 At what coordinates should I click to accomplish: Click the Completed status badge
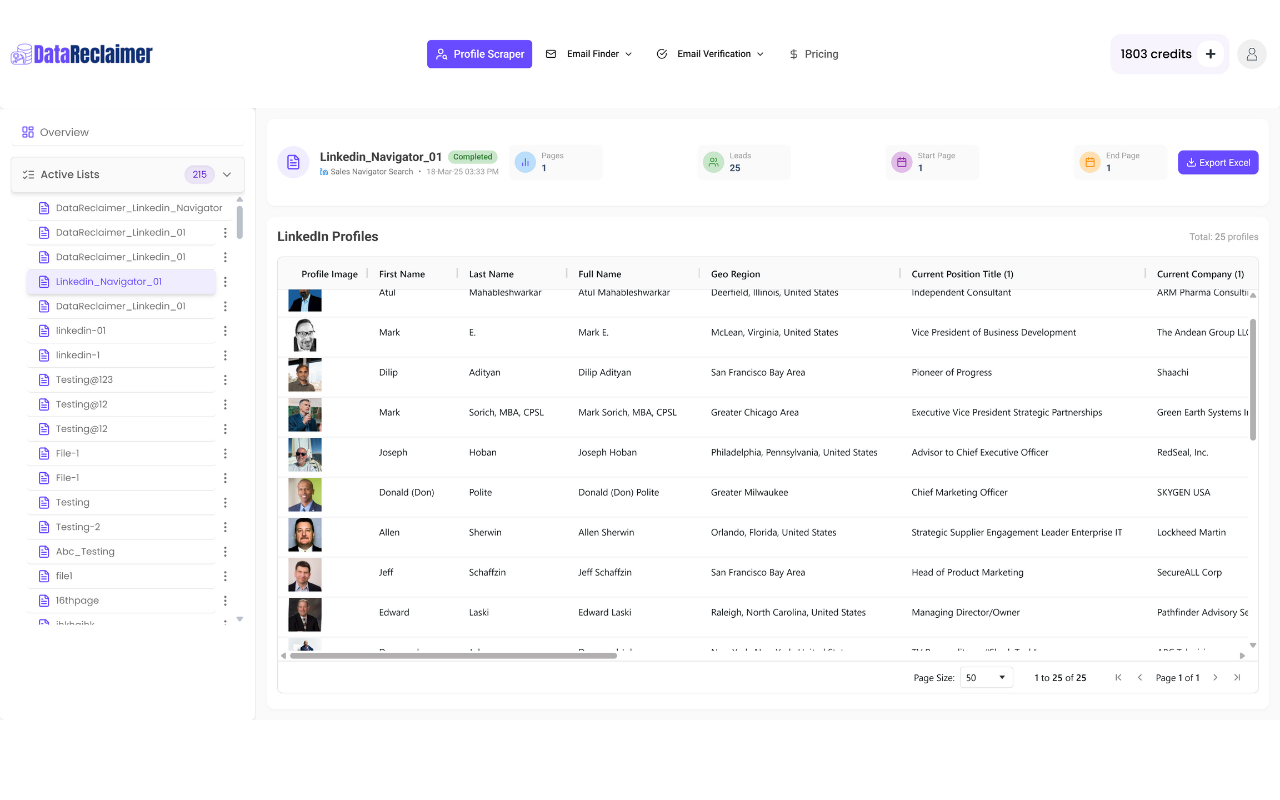(x=472, y=157)
